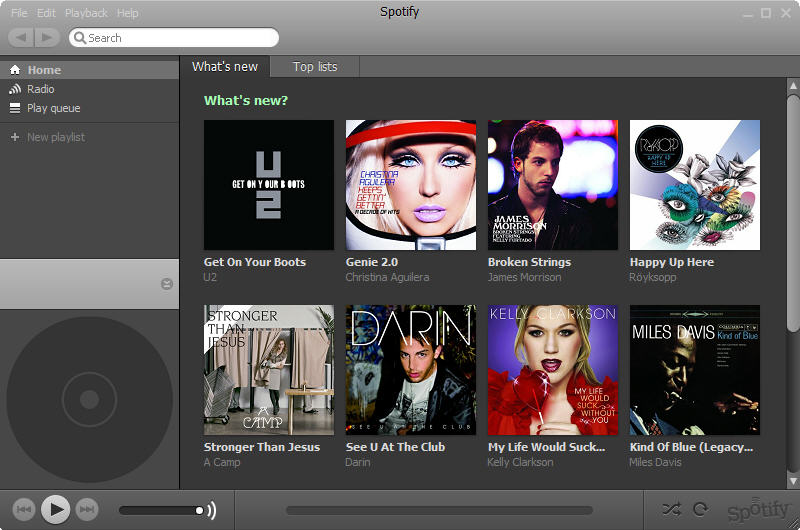This screenshot has height=530, width=800.
Task: Open artist Röyksopp link
Action: (653, 277)
